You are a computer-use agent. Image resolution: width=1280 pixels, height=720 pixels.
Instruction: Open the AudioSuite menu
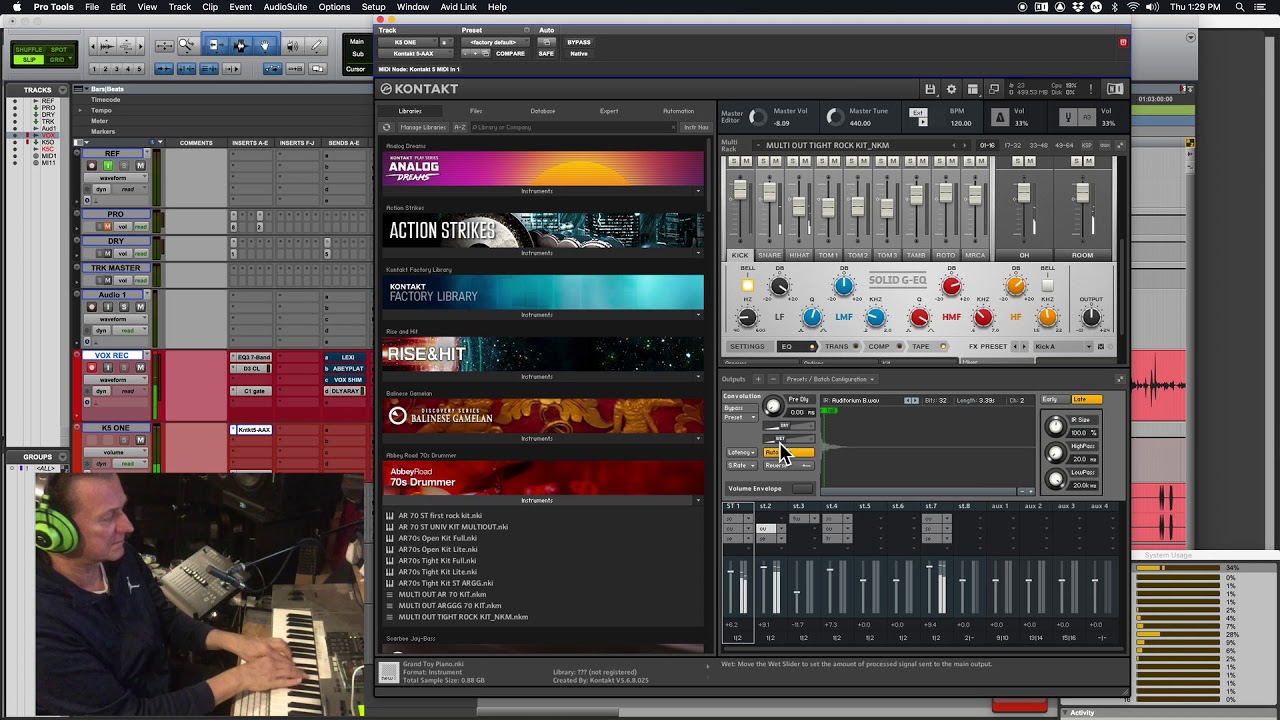click(x=285, y=7)
